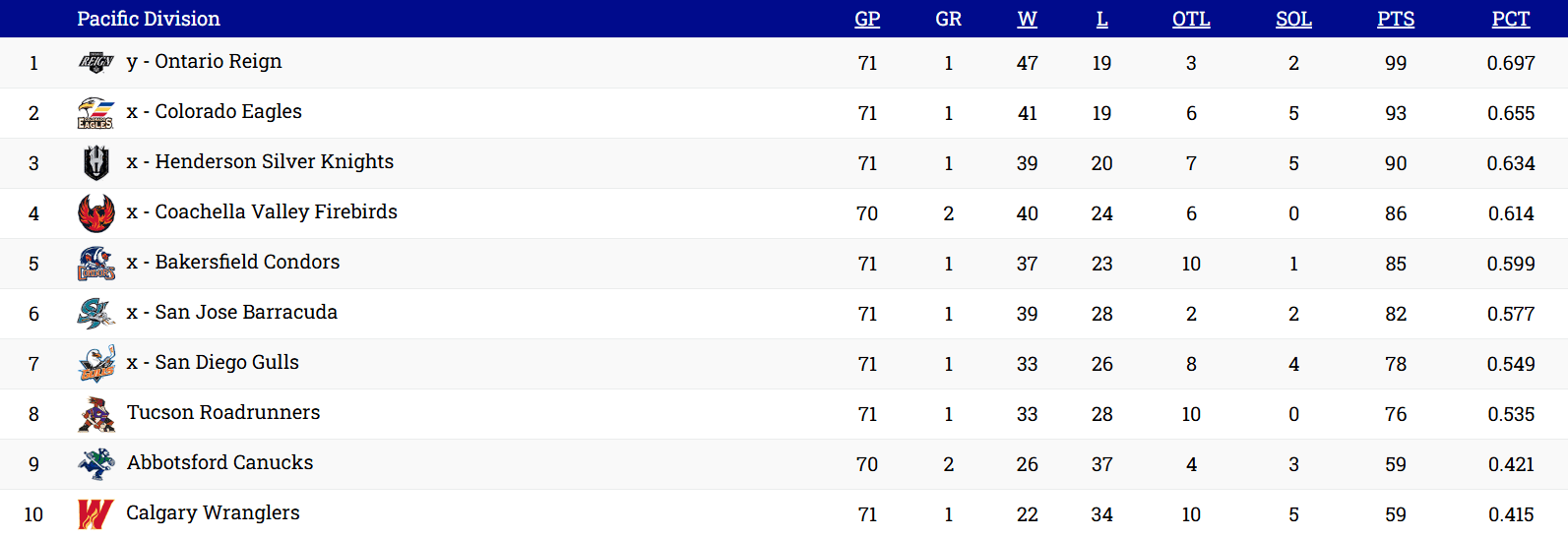Sort table by L column header
The image size is (1568, 538).
[x=1101, y=19]
